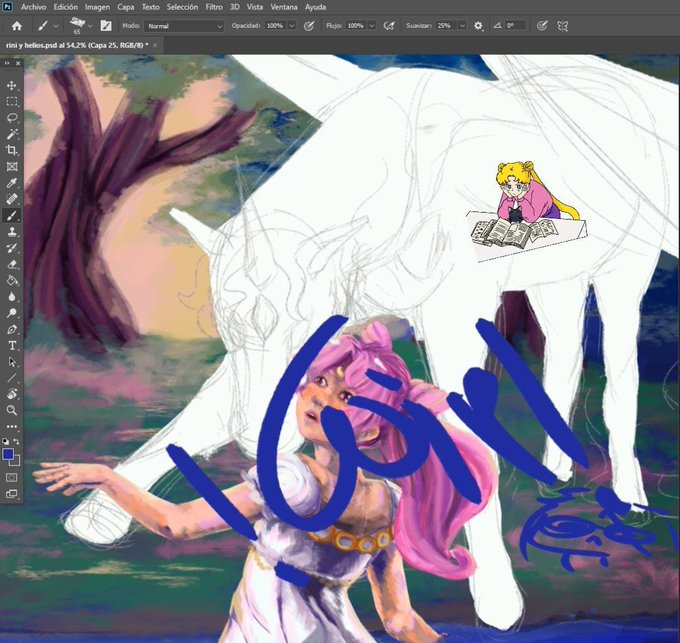This screenshot has width=680, height=643.
Task: Open the Filtro menu
Action: [214, 7]
